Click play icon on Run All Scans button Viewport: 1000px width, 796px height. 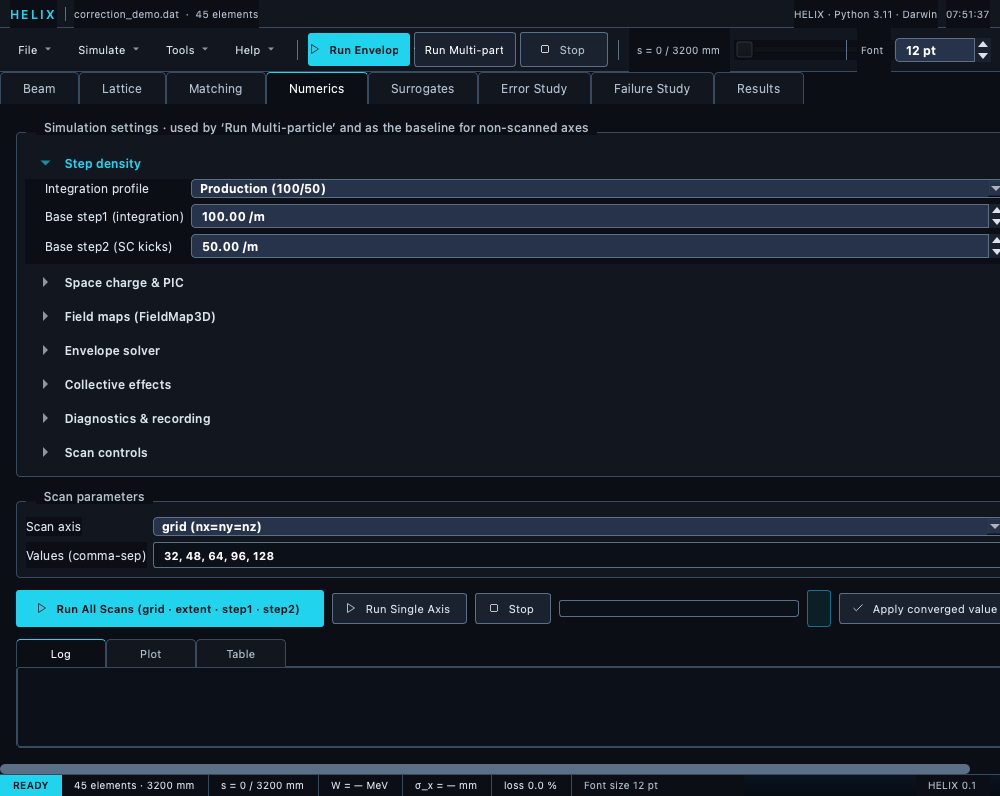click(x=41, y=608)
